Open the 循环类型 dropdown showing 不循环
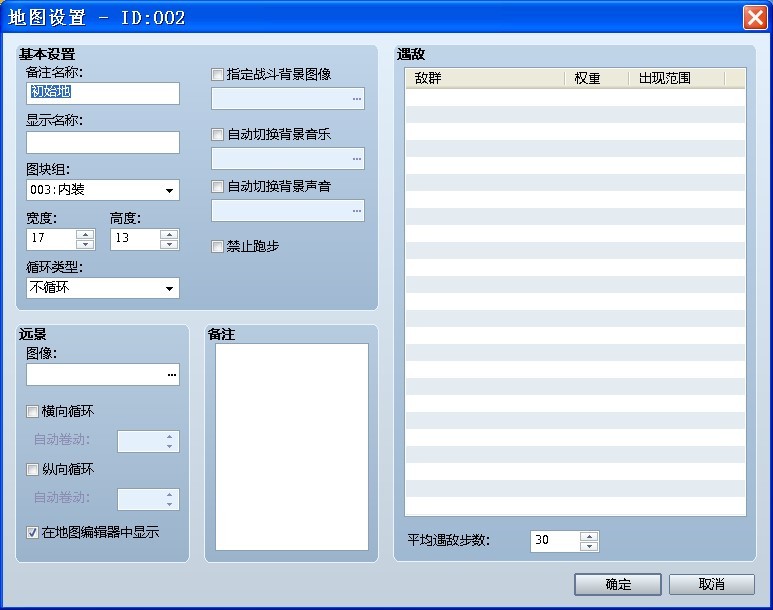The height and width of the screenshot is (610, 773). click(x=103, y=287)
